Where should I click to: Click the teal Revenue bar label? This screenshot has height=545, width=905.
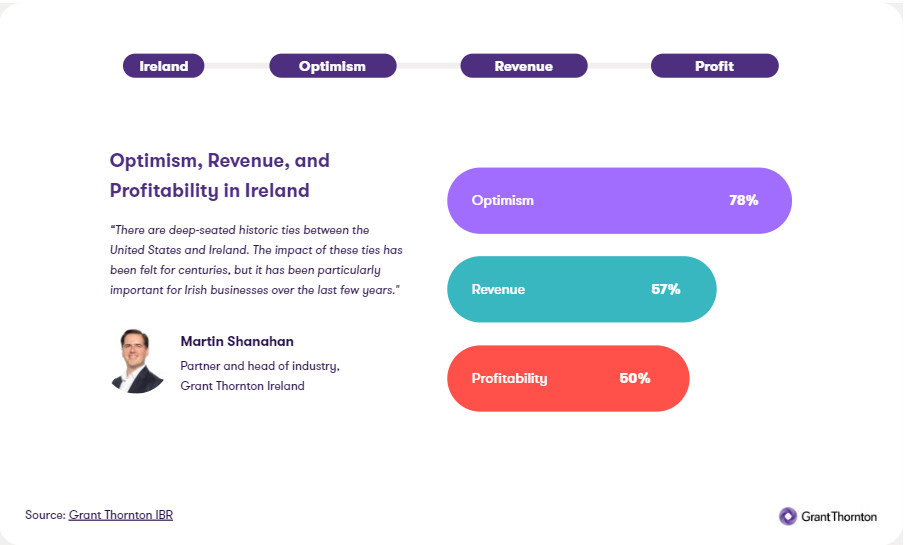[498, 289]
